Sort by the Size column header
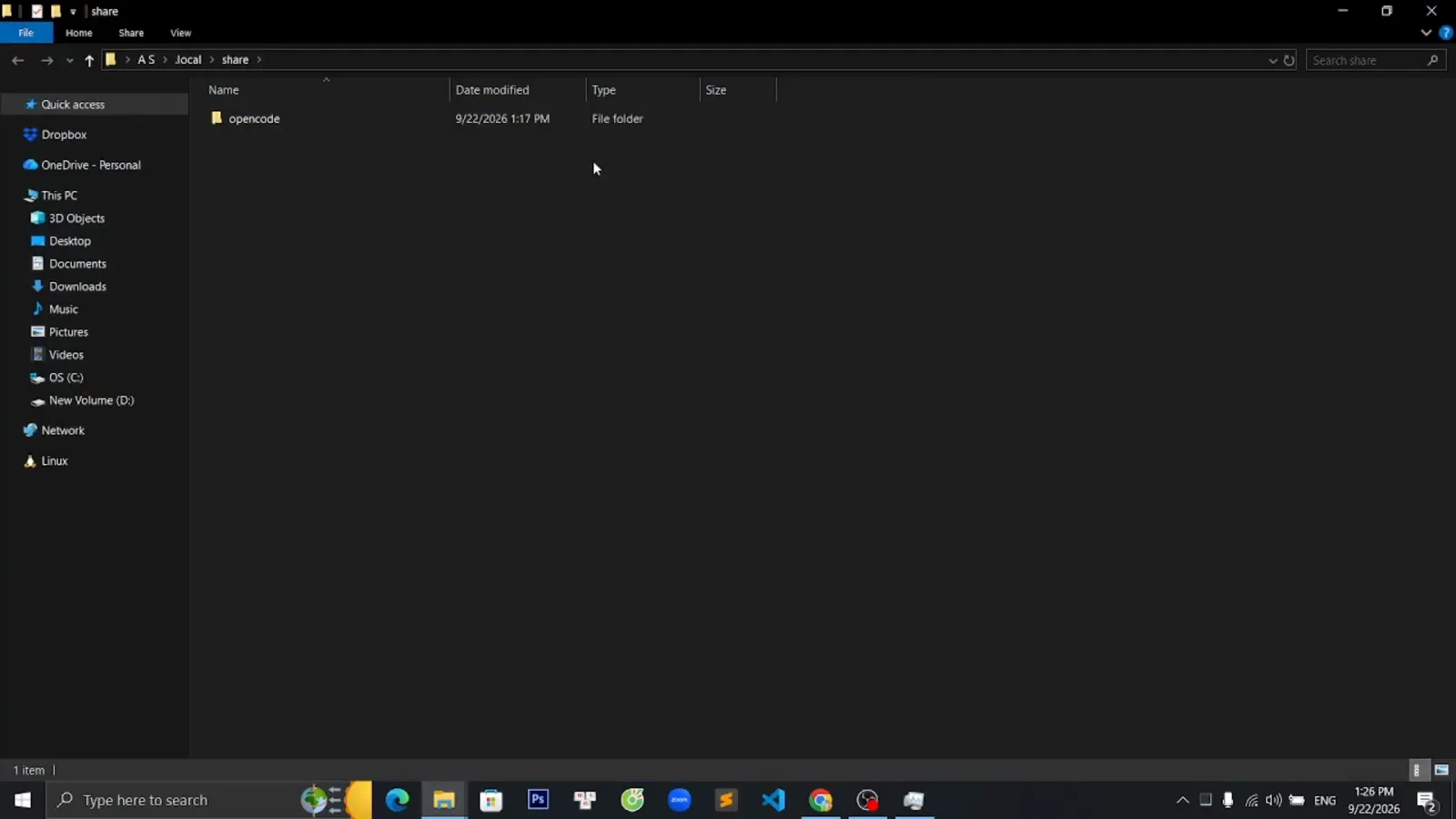Image resolution: width=1456 pixels, height=819 pixels. 715,90
